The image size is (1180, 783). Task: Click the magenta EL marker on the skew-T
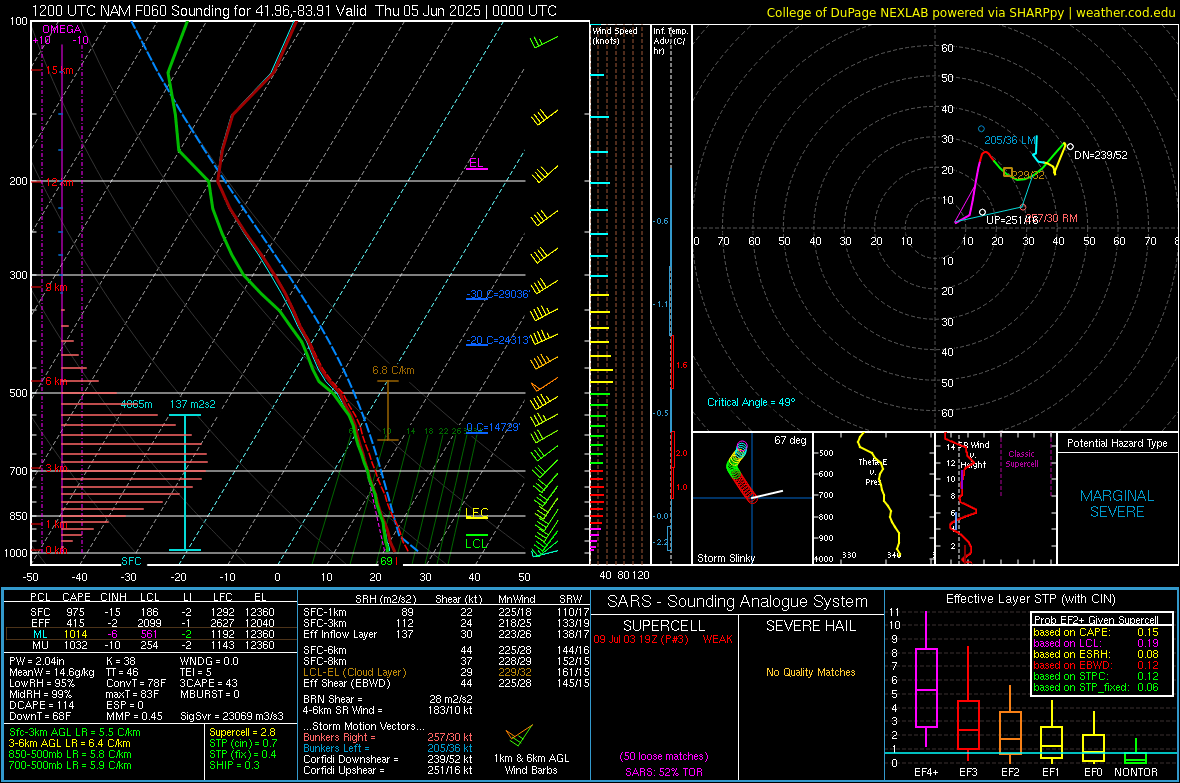pyautogui.click(x=476, y=163)
